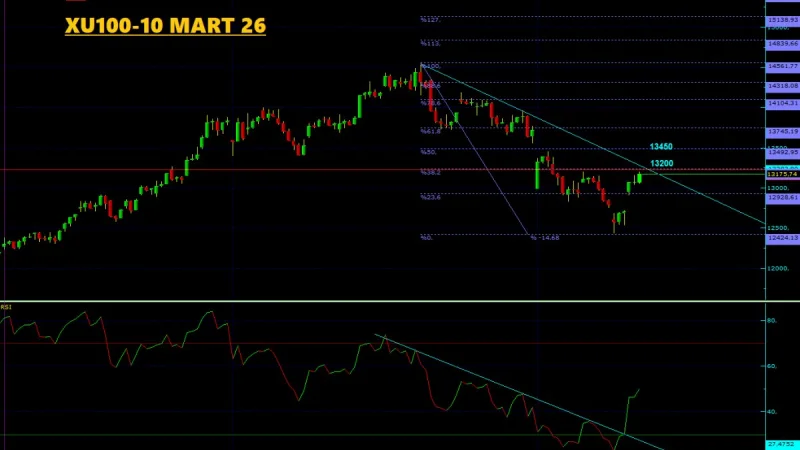800x450 pixels.
Task: Select the 12928.61 price label
Action: coord(783,197)
